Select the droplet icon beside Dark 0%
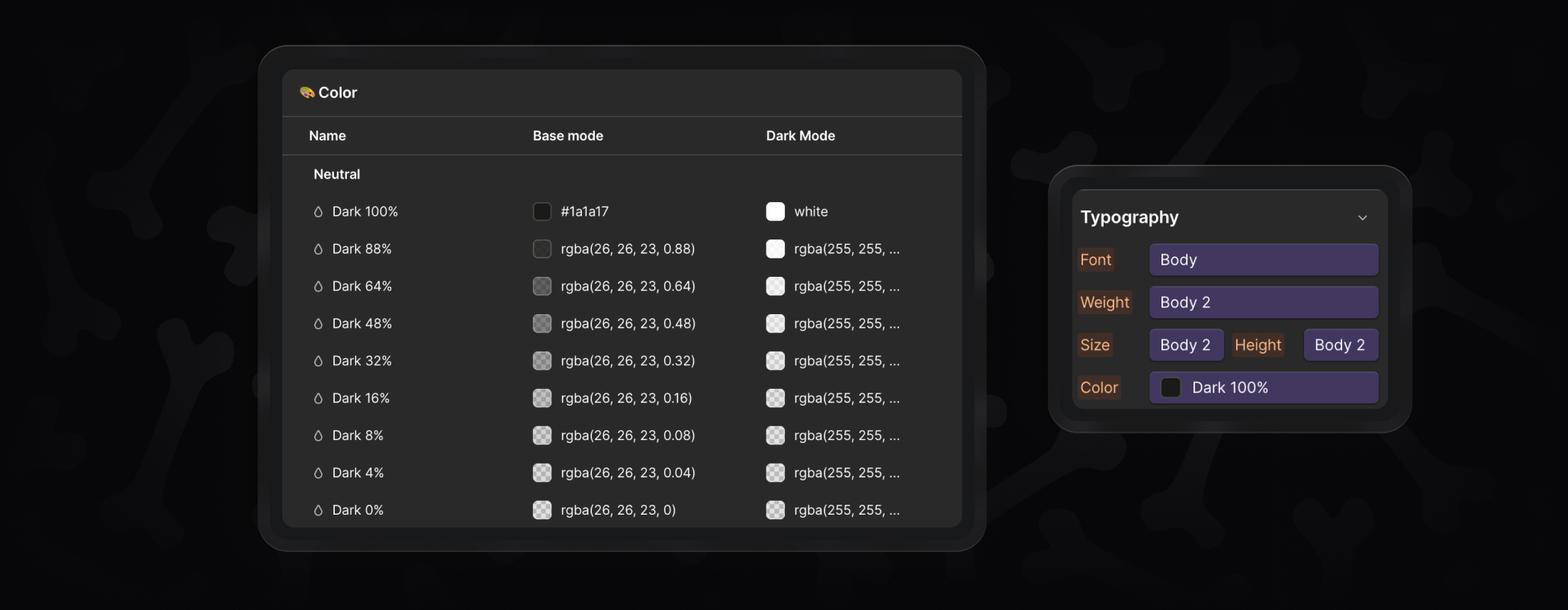The width and height of the screenshot is (1568, 610). (x=318, y=509)
